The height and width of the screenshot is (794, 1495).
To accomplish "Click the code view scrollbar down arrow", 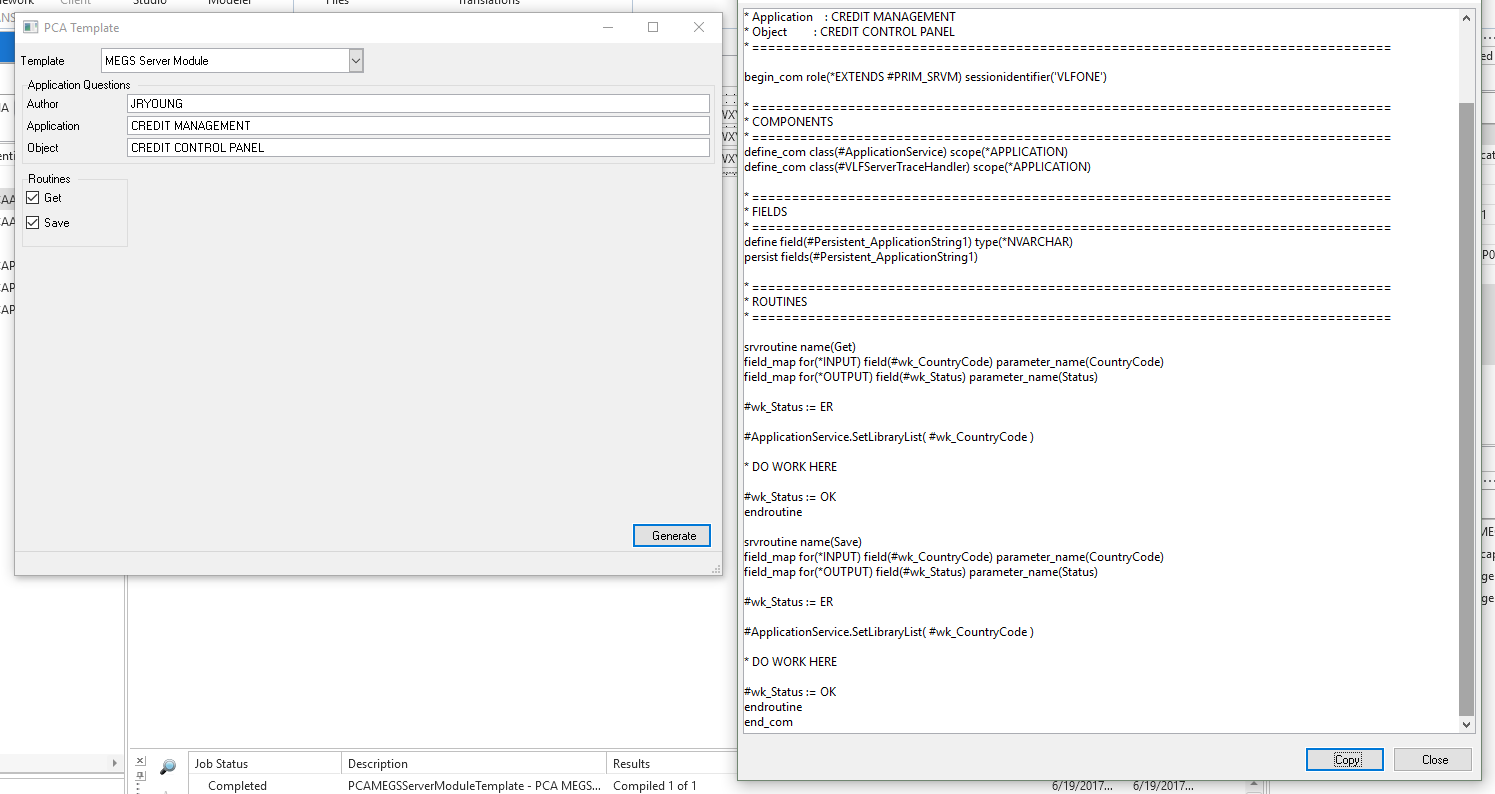I will pos(1467,725).
